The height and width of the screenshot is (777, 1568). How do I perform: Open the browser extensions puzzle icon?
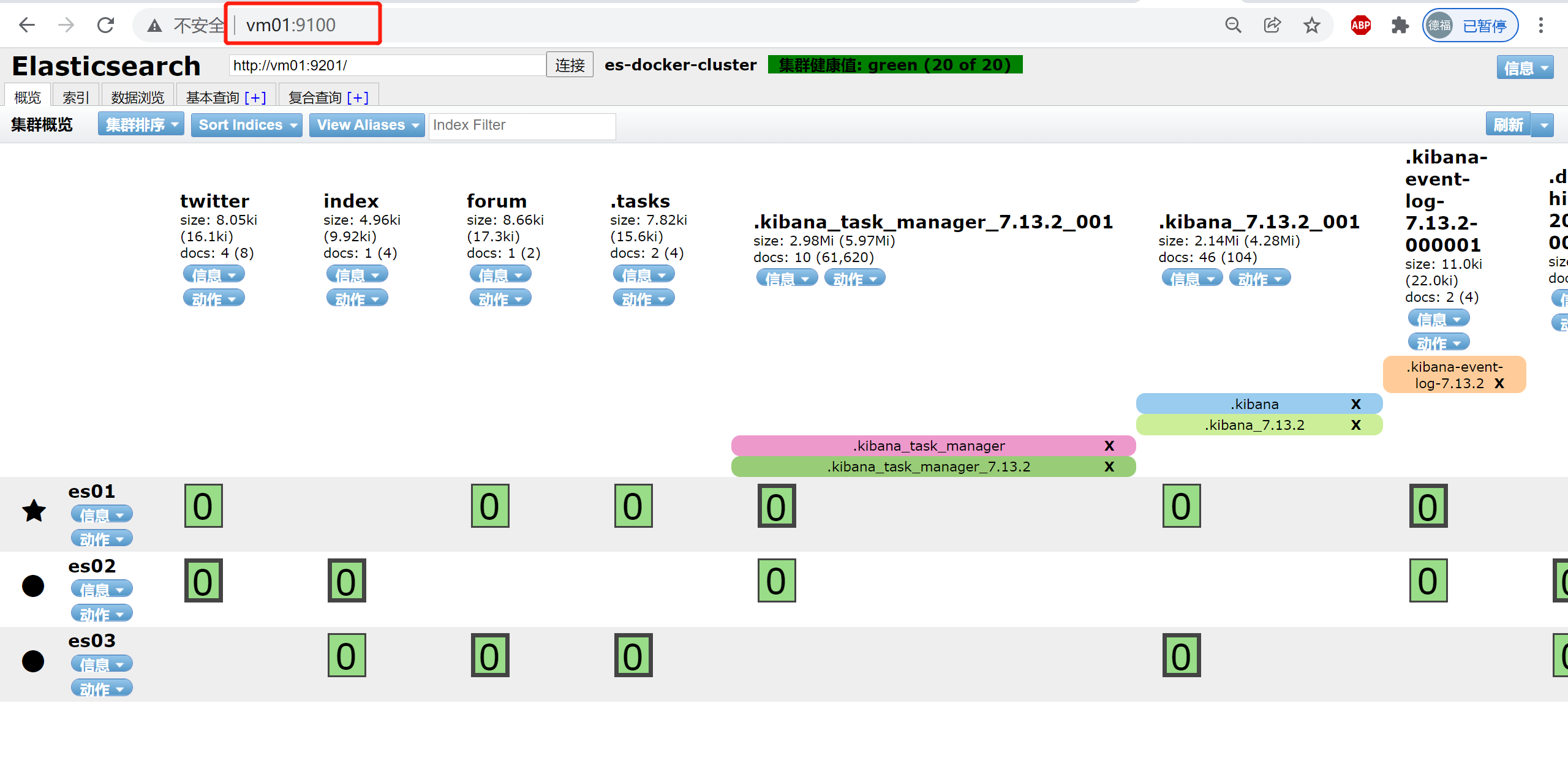(1400, 25)
